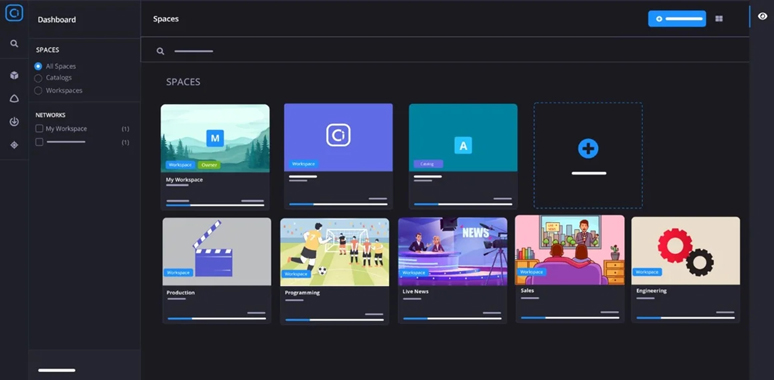Open the search icon in the left sidebar

point(14,43)
